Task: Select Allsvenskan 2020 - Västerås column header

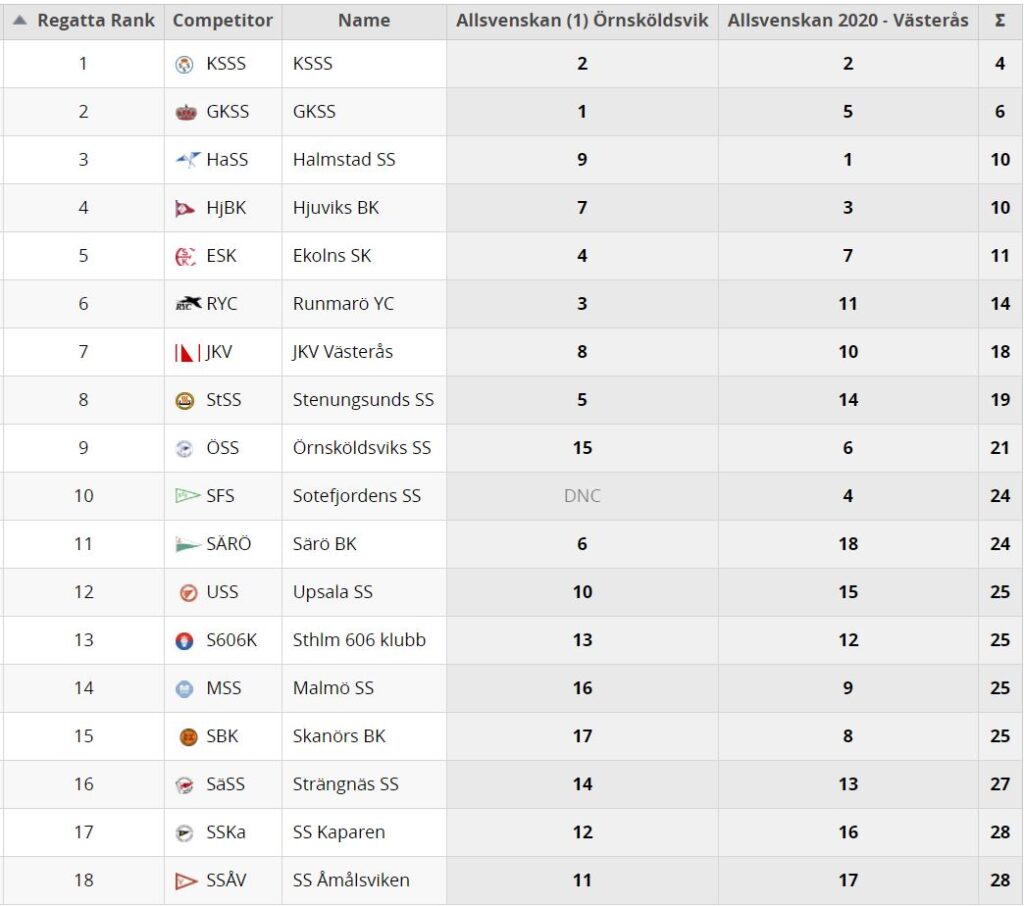Action: (848, 21)
